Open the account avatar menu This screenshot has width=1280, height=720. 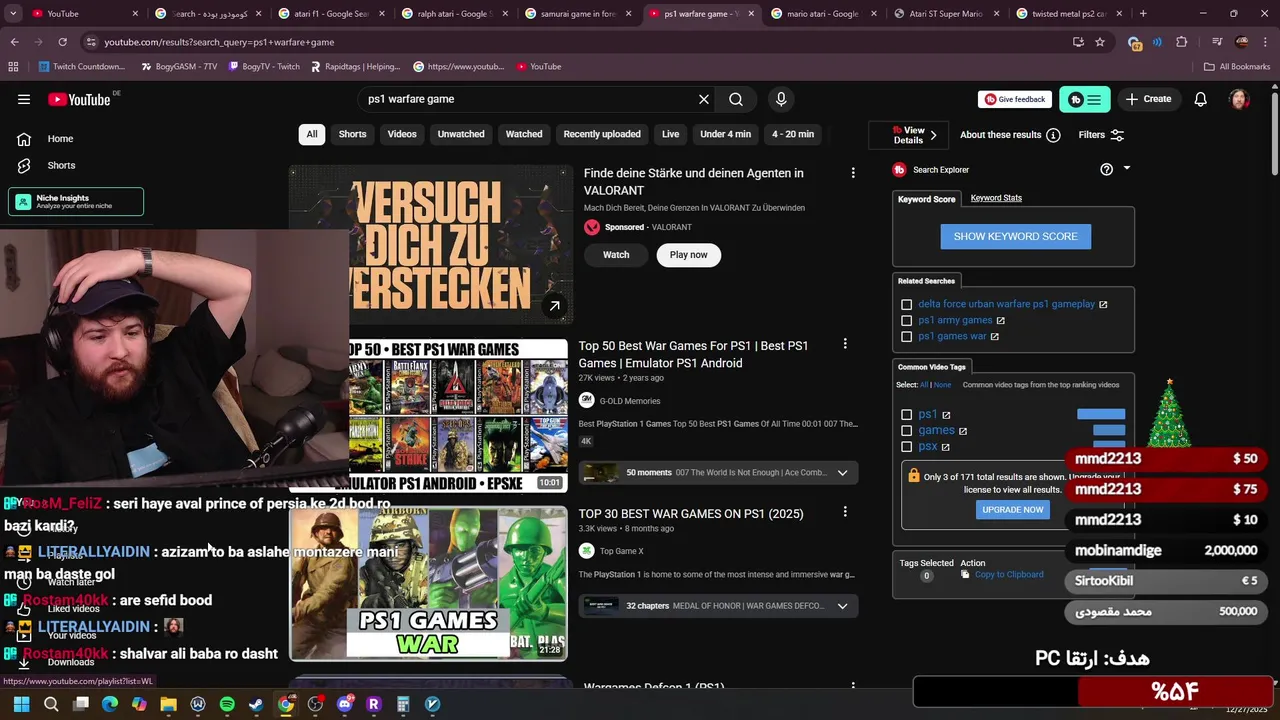[x=1239, y=99]
